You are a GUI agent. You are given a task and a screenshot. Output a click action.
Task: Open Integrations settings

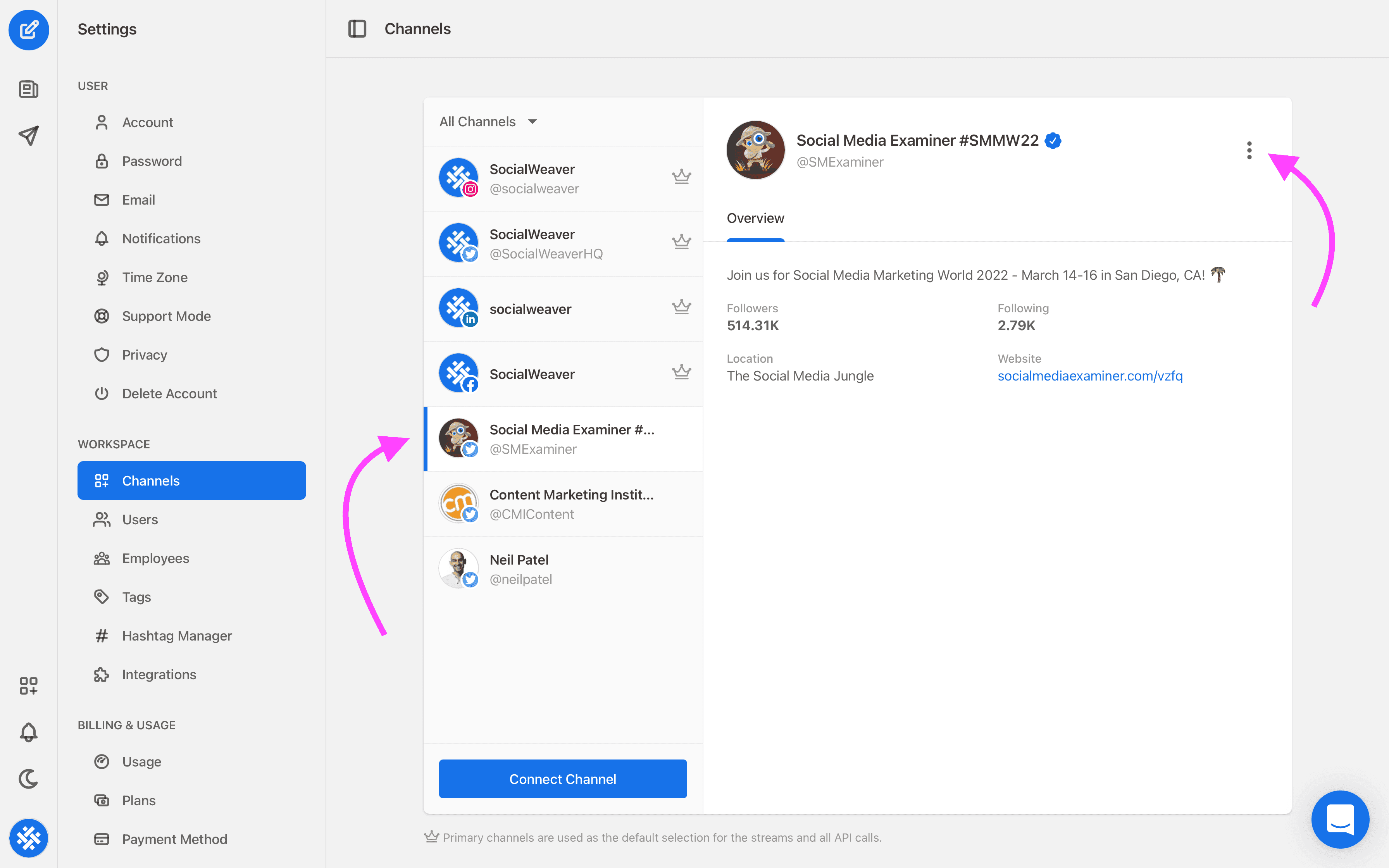coord(192,674)
